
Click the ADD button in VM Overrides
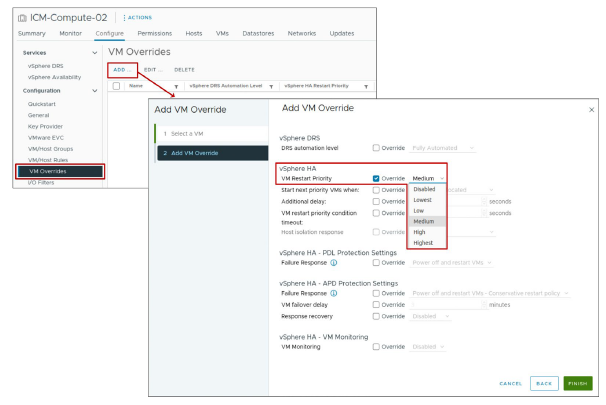pyautogui.click(x=122, y=70)
